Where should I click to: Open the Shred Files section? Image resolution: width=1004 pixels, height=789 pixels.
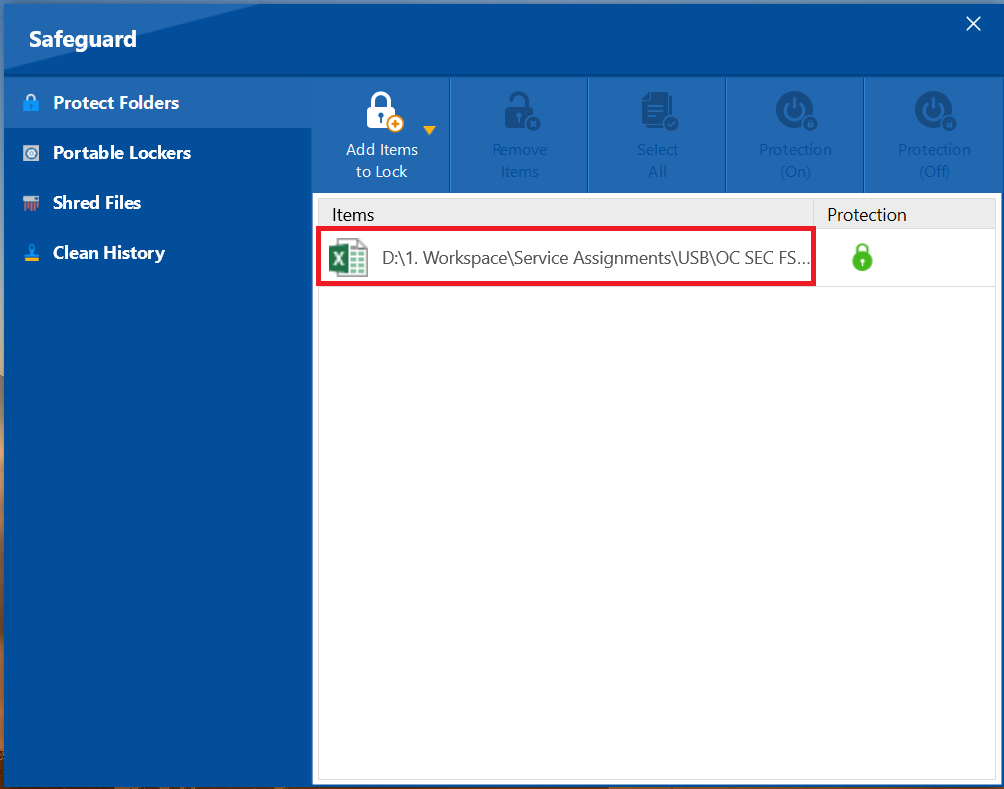[x=158, y=202]
